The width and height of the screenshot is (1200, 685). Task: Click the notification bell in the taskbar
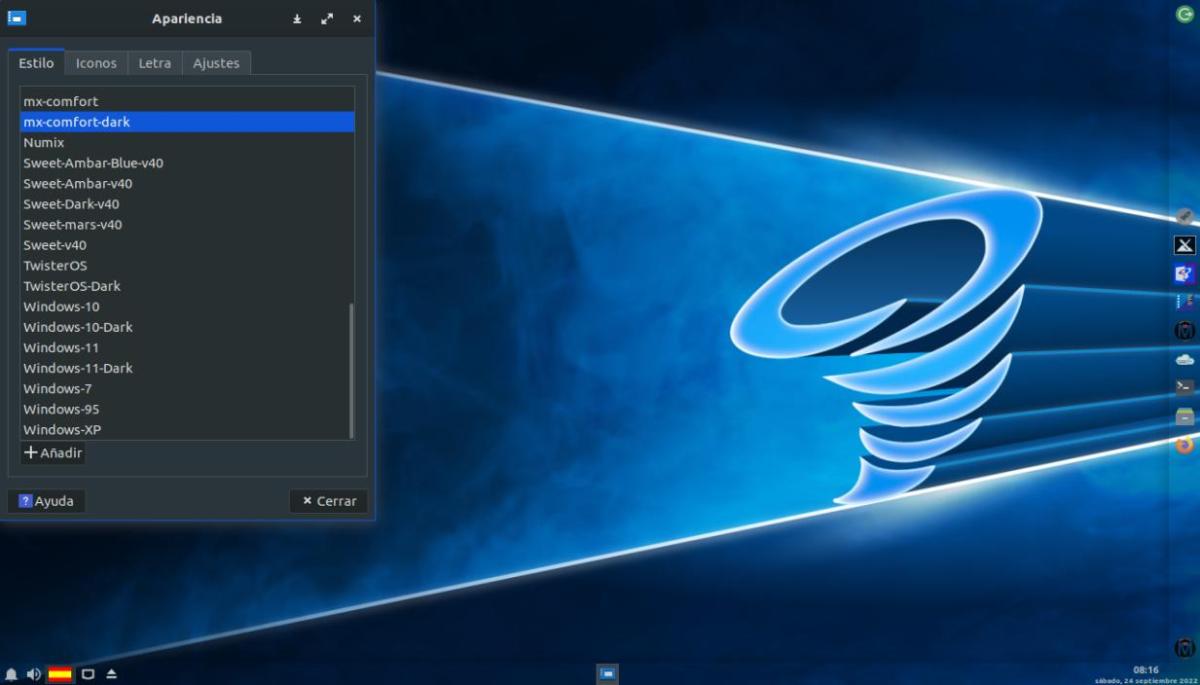(11, 674)
